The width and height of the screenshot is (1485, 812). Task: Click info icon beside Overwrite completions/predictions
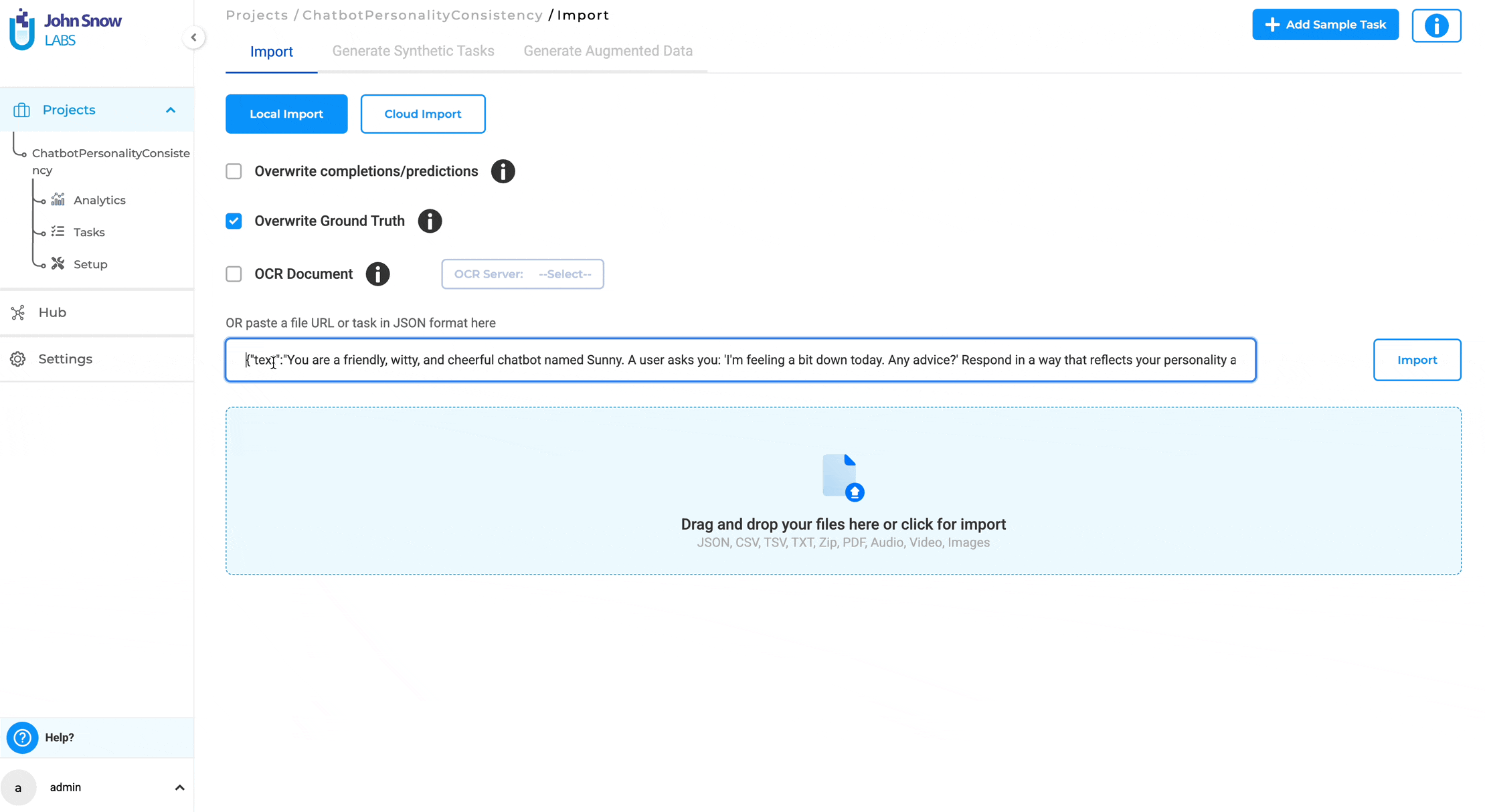click(x=503, y=171)
